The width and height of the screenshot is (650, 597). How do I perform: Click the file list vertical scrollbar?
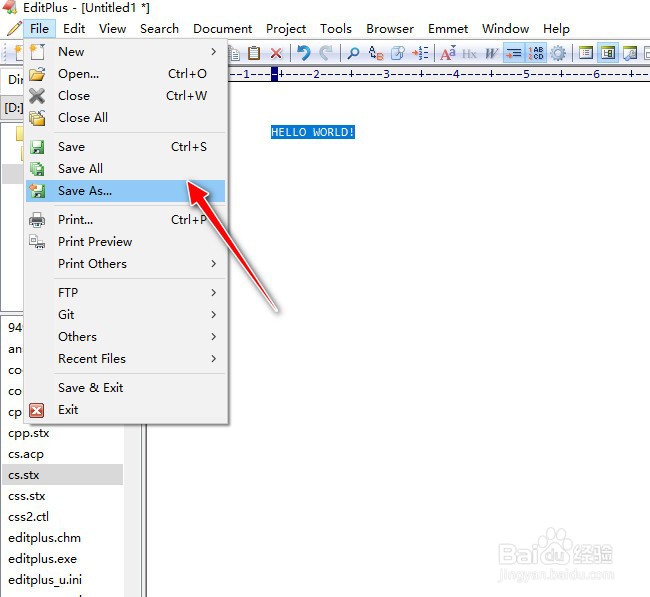pyautogui.click(x=133, y=510)
